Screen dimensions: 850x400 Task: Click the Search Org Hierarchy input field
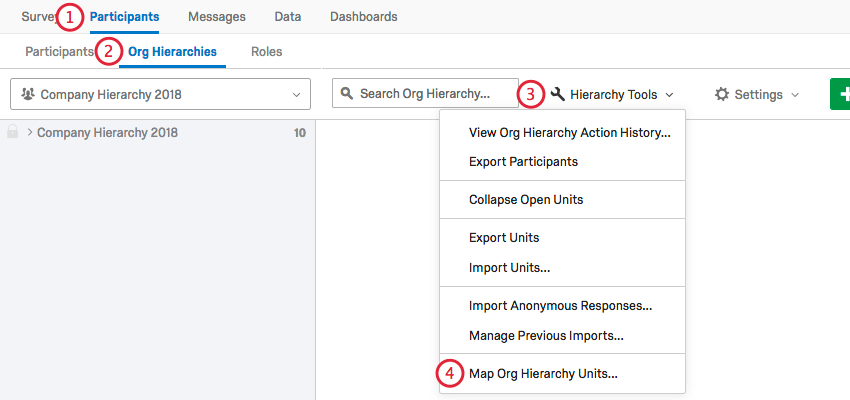[x=432, y=94]
